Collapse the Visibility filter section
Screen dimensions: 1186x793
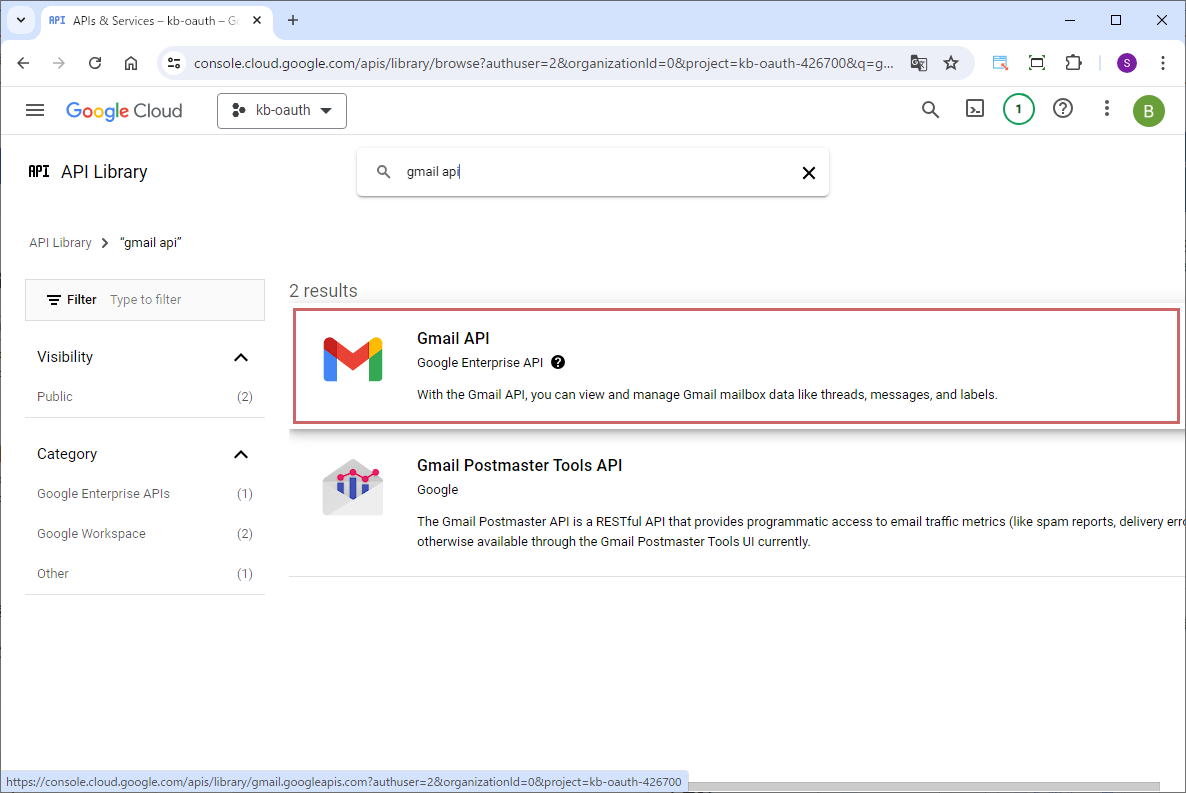pyautogui.click(x=240, y=357)
